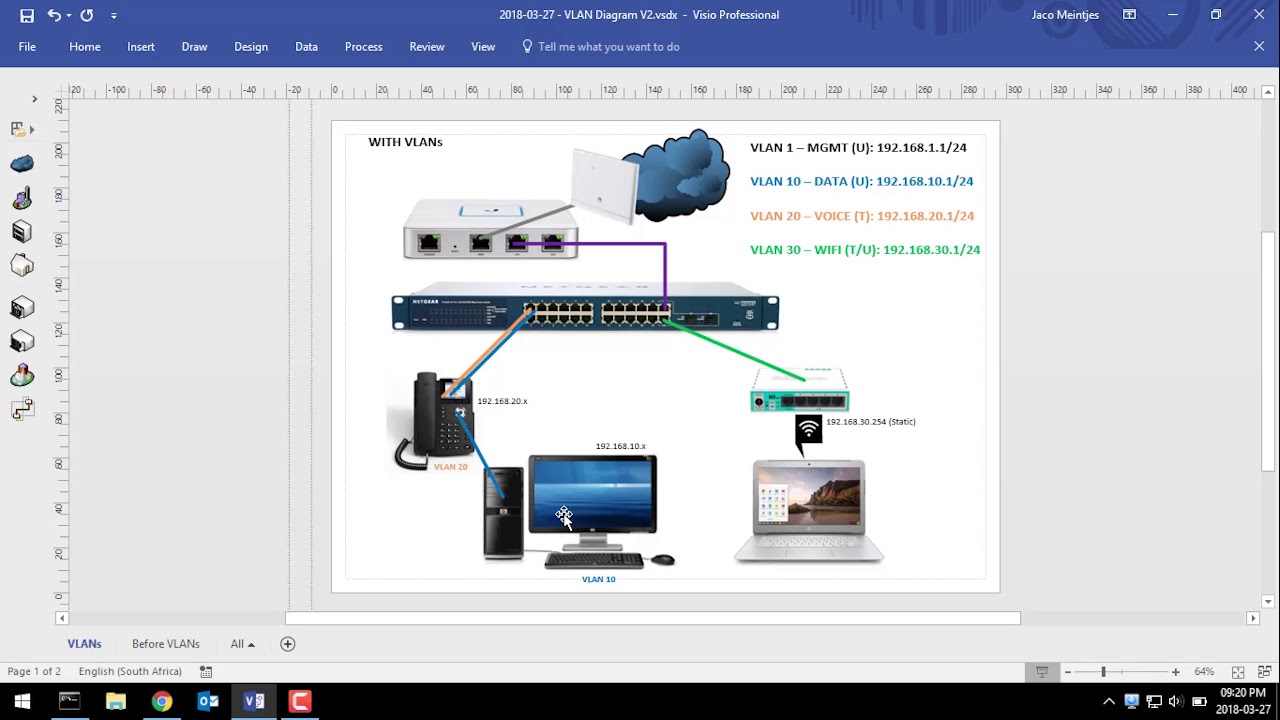1280x720 pixels.
Task: Select the house shape in the stencil
Action: [x=22, y=266]
